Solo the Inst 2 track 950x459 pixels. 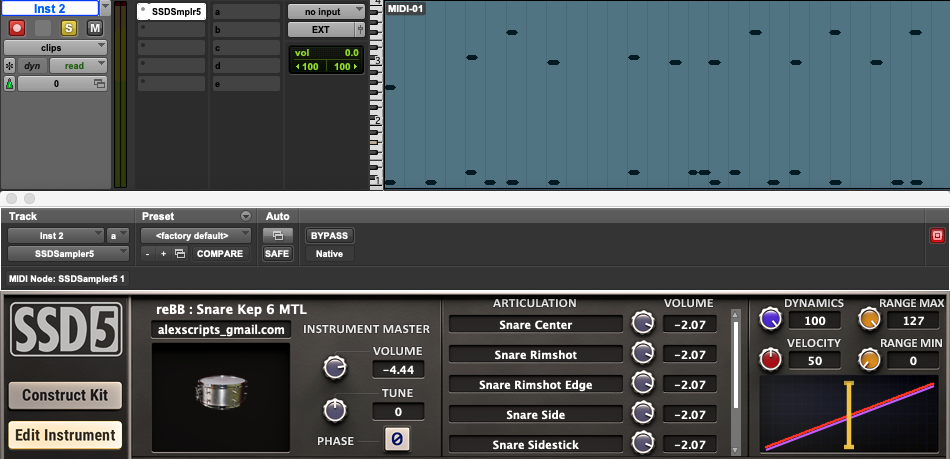click(68, 28)
